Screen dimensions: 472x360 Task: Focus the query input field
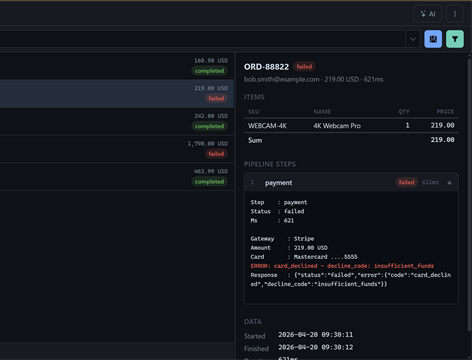point(203,39)
